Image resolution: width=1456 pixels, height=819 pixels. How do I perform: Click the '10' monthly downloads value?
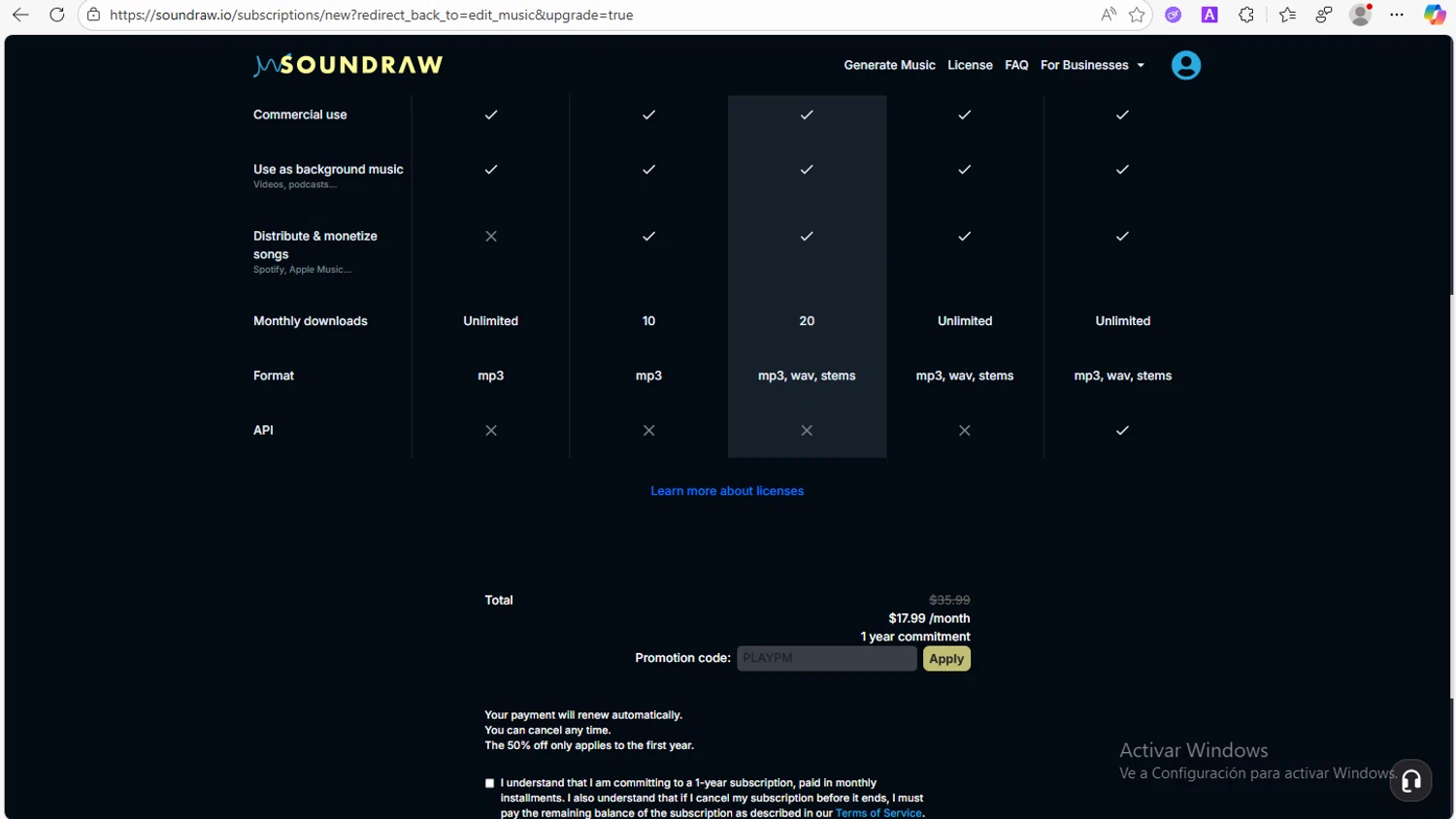pos(648,321)
